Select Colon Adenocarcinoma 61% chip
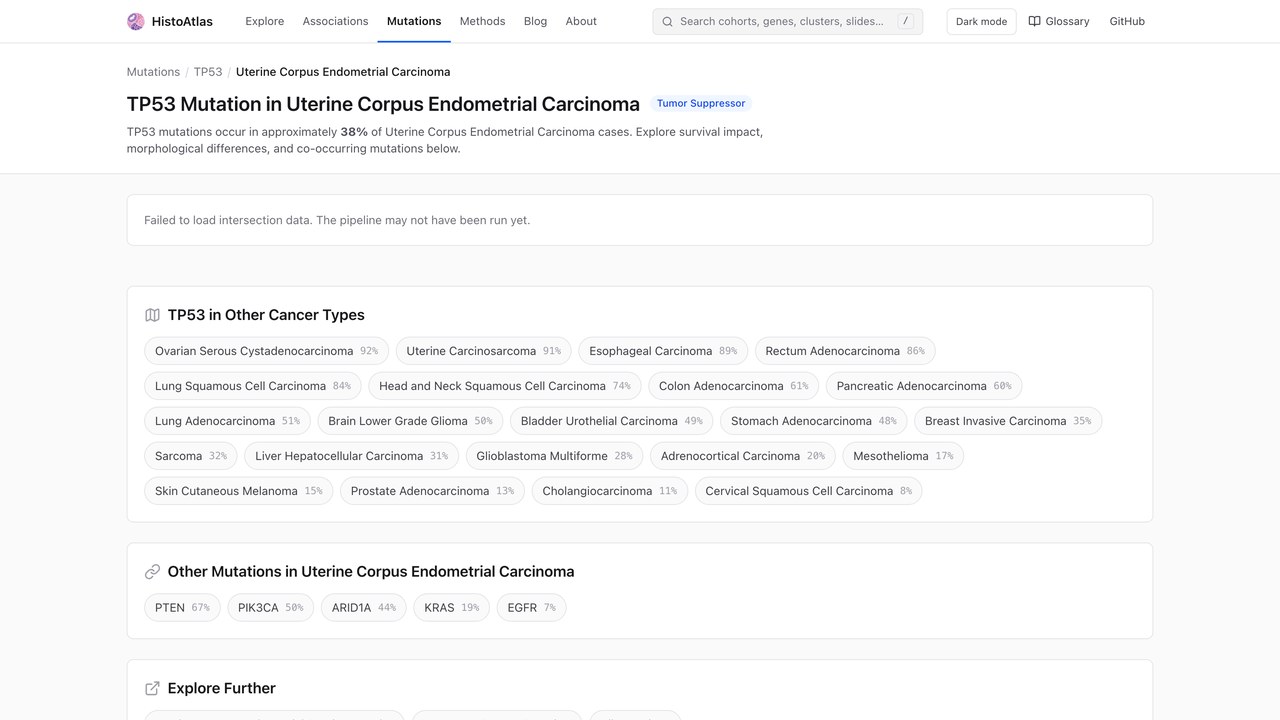The width and height of the screenshot is (1280, 720). tap(734, 386)
